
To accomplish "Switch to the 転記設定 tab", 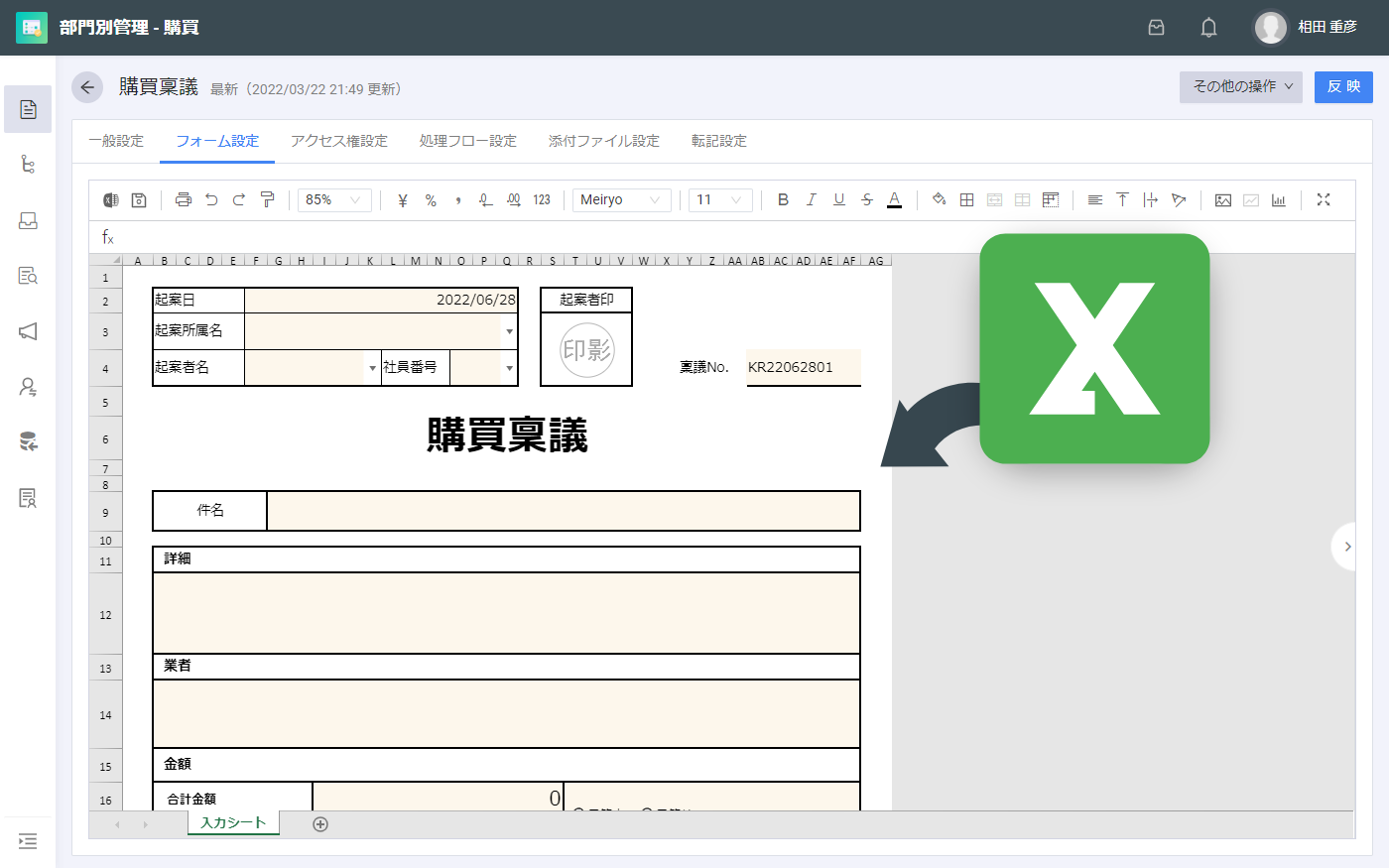I will coord(719,141).
